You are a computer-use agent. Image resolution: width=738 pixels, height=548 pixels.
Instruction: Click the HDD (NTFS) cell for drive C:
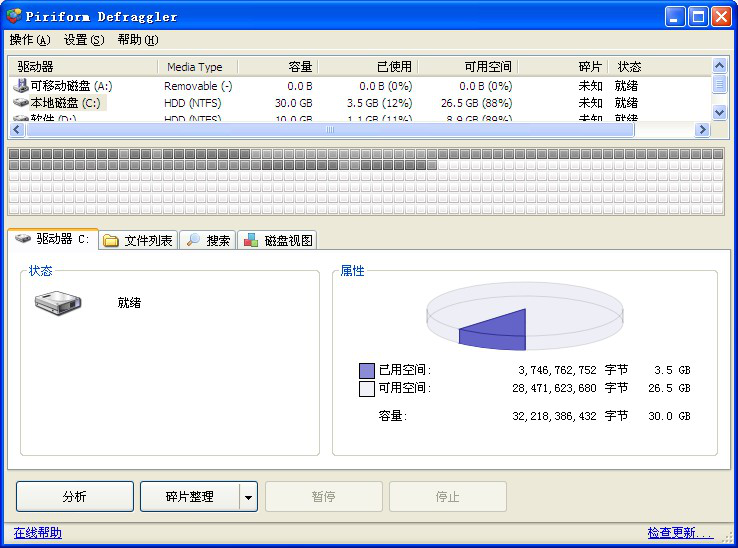(193, 103)
